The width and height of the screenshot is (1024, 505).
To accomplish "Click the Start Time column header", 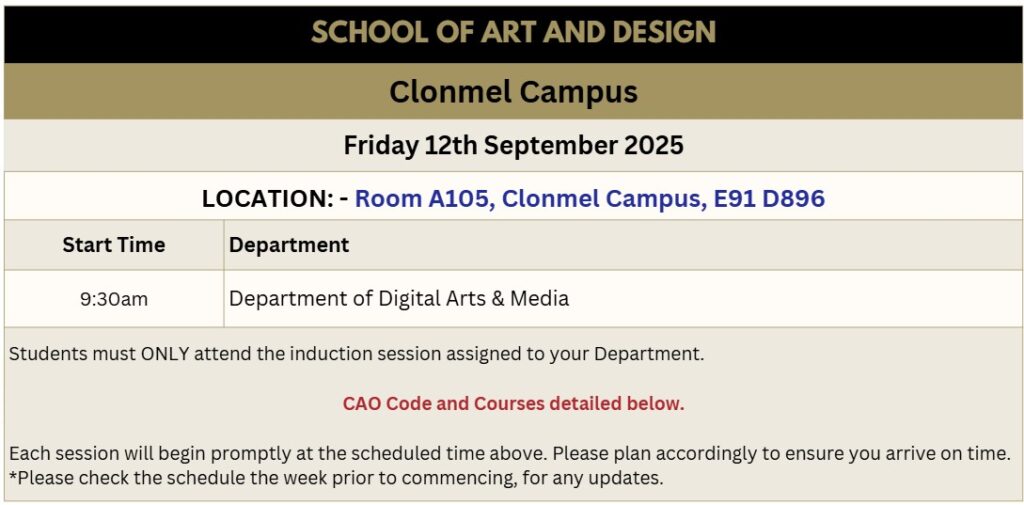I will (114, 245).
